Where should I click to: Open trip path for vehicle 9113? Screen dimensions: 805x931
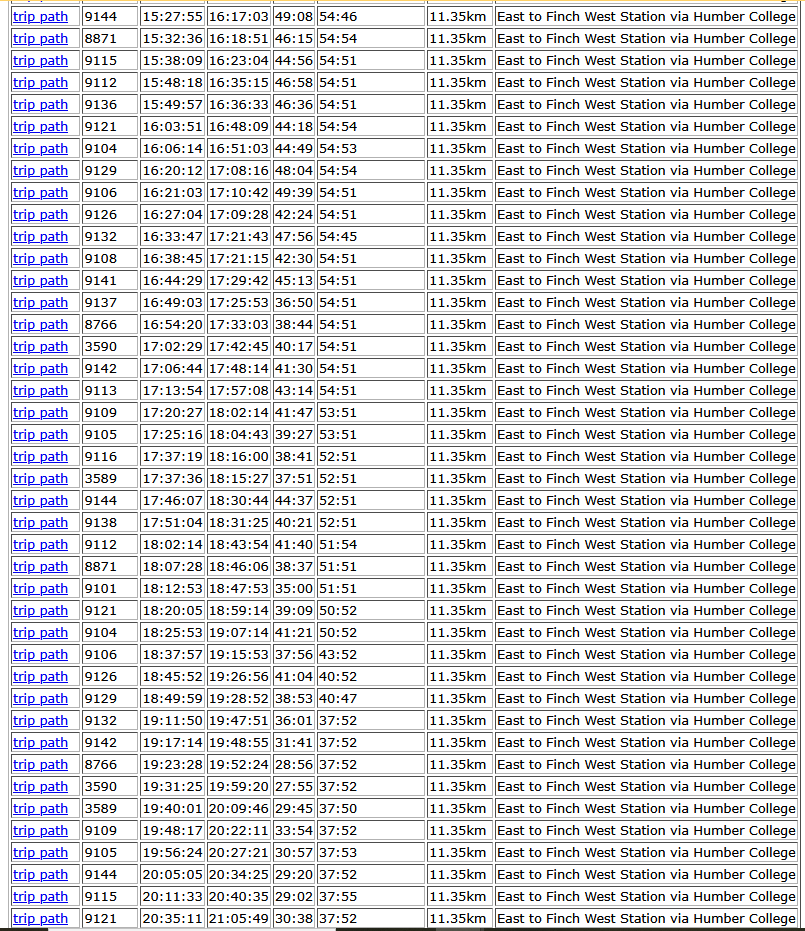(x=40, y=391)
